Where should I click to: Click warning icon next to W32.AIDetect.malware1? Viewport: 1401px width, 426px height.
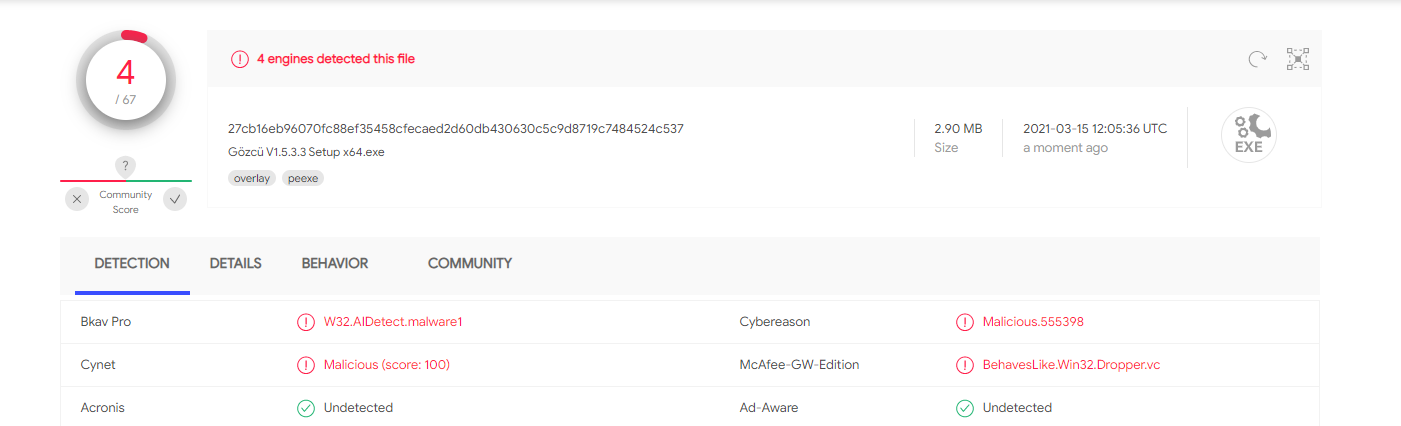(306, 322)
